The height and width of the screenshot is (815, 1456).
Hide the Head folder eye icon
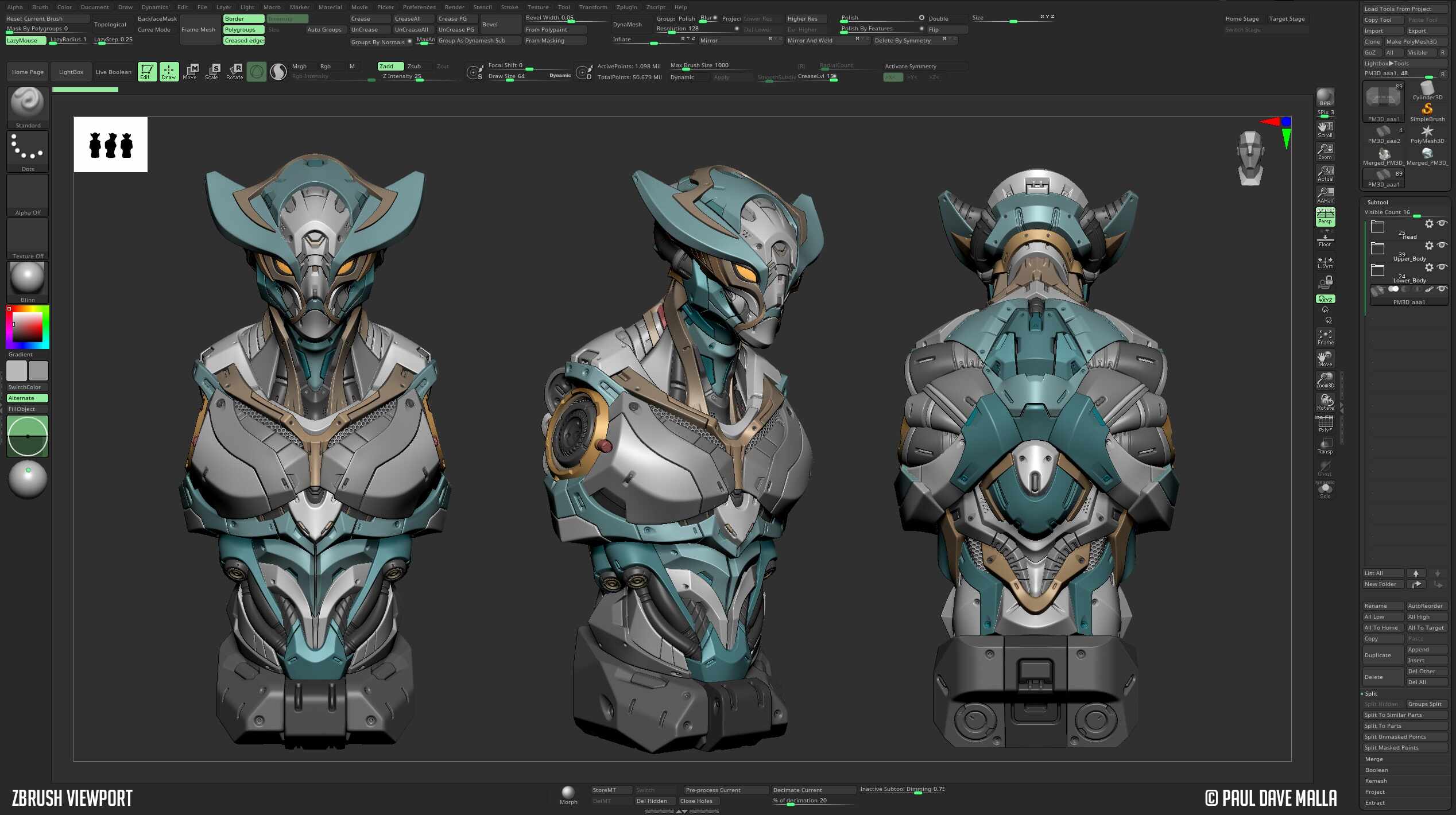1442,224
